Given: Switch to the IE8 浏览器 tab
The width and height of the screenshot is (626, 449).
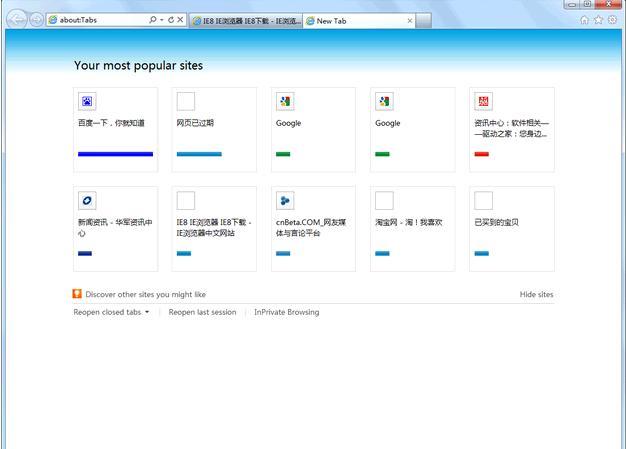Looking at the screenshot, I should pos(244,20).
